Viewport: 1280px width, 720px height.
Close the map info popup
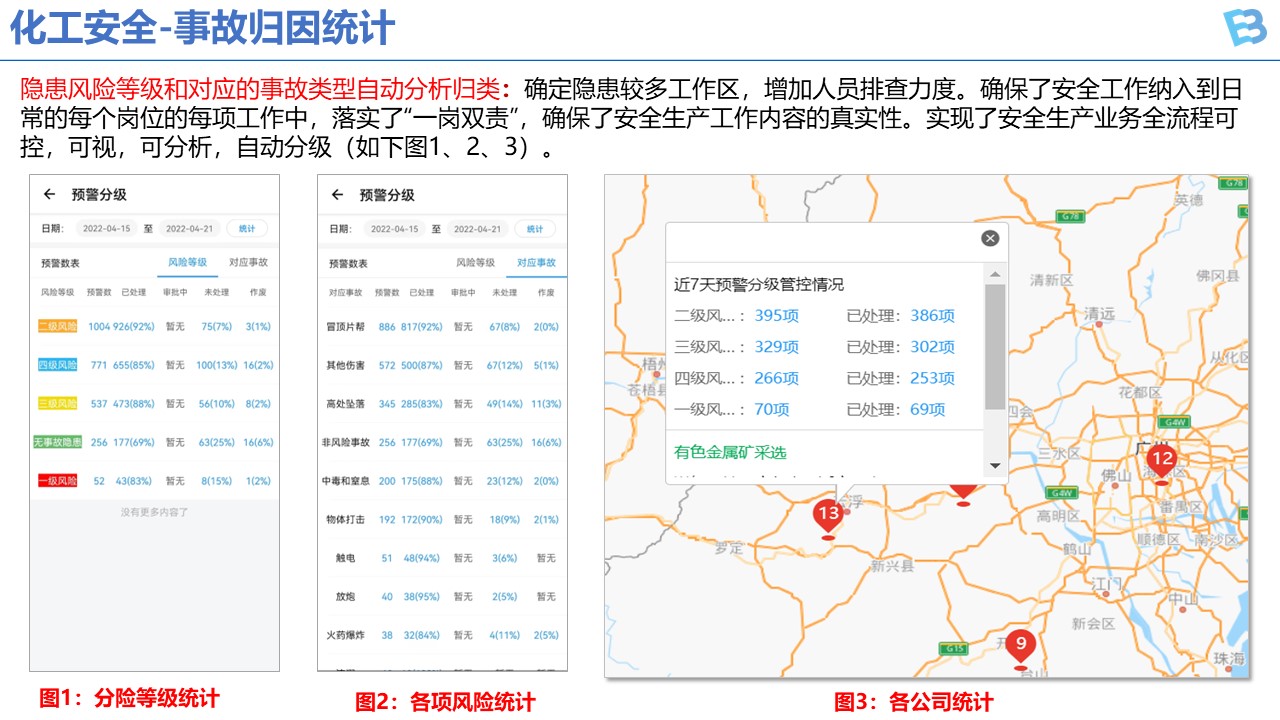coord(990,238)
